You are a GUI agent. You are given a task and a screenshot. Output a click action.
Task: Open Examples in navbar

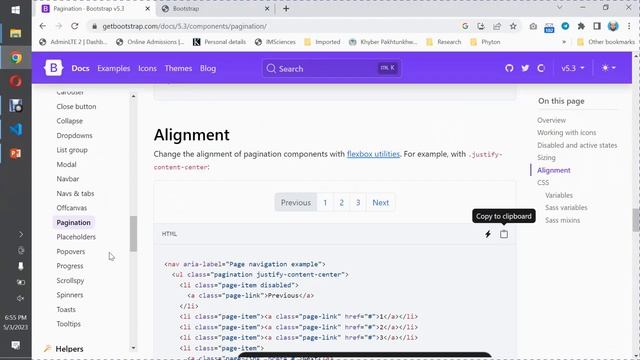coord(113,68)
